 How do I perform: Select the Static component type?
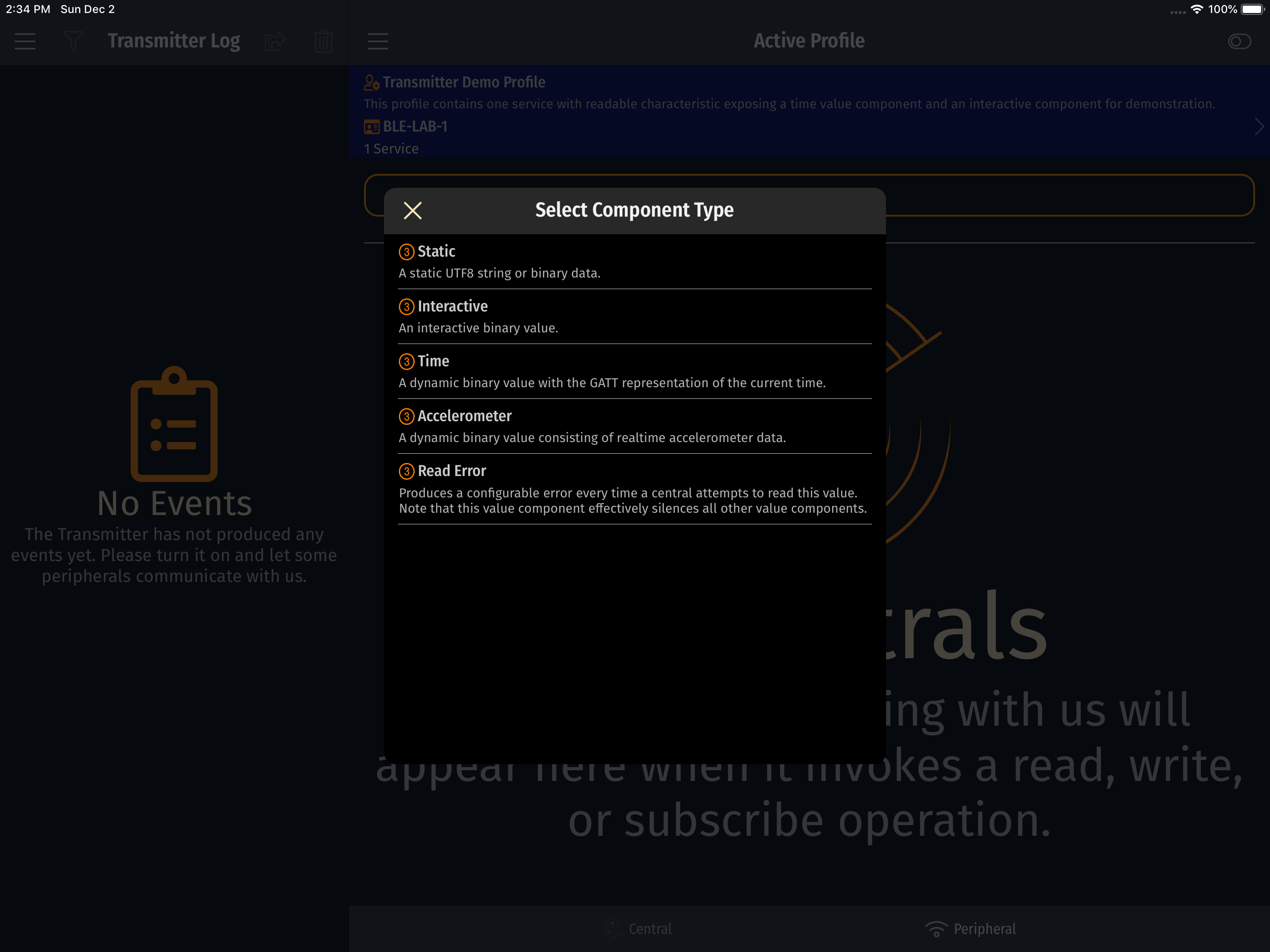[x=634, y=262]
